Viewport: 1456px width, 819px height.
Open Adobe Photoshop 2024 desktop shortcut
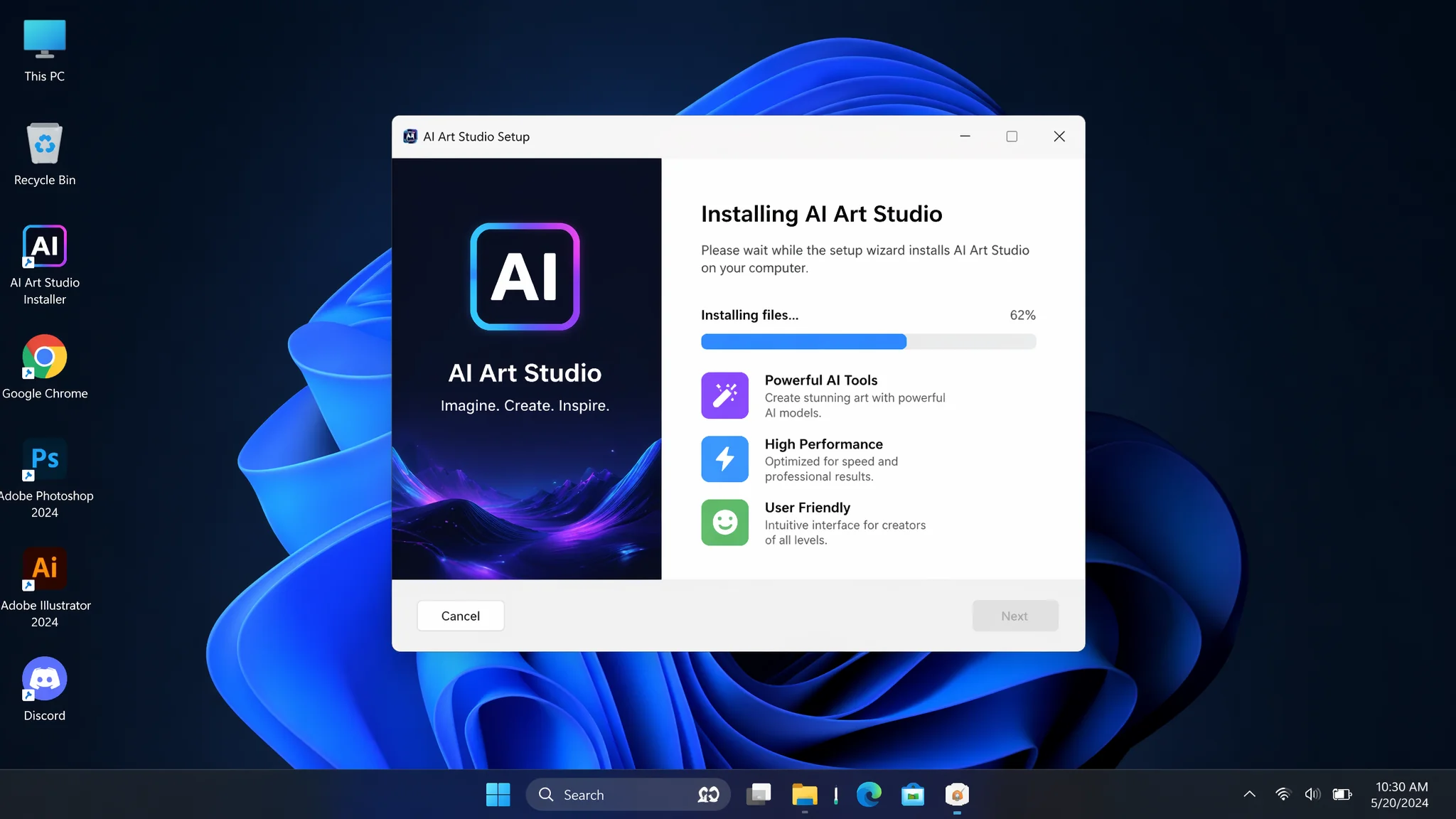coord(45,478)
